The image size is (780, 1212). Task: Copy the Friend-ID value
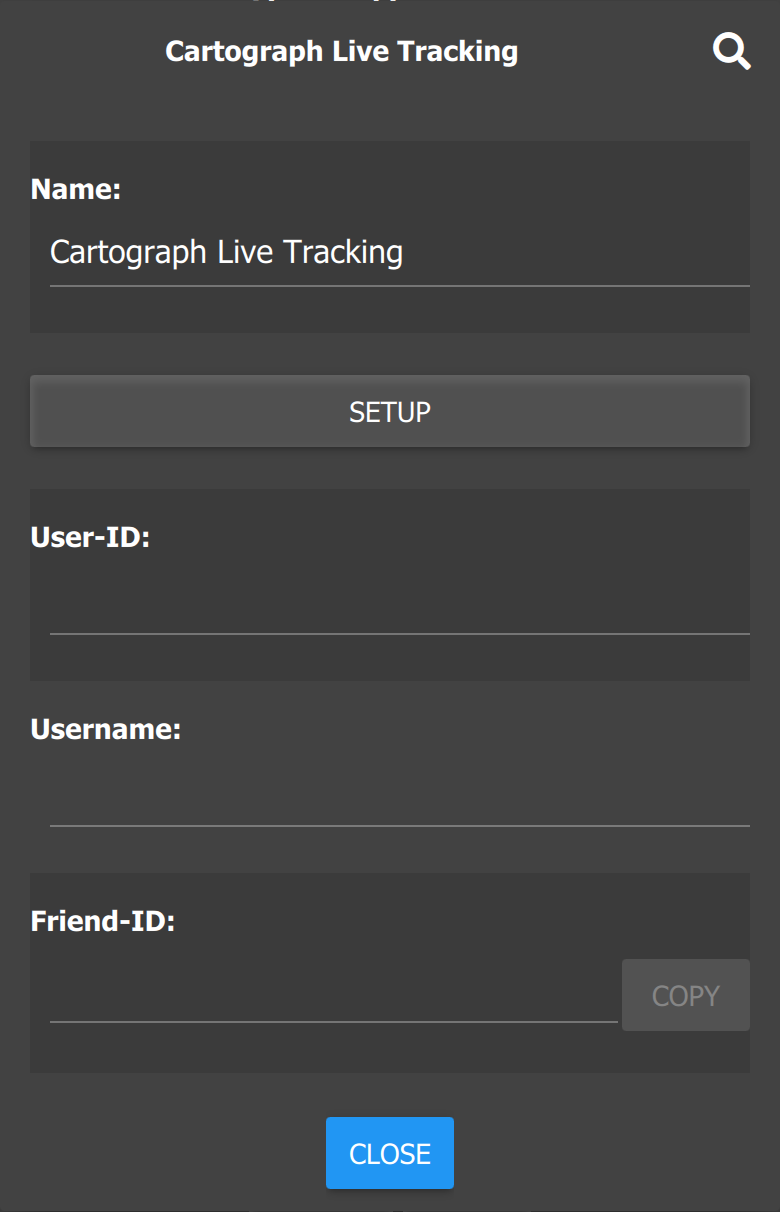pyautogui.click(x=685, y=994)
